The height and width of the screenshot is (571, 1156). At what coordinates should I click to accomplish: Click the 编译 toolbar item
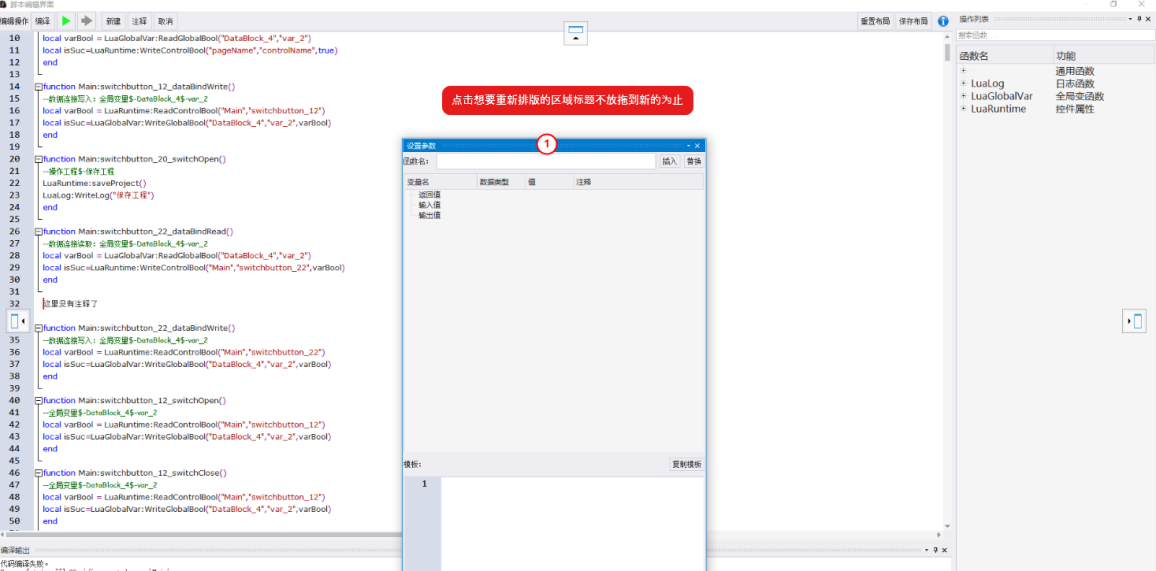tap(43, 21)
